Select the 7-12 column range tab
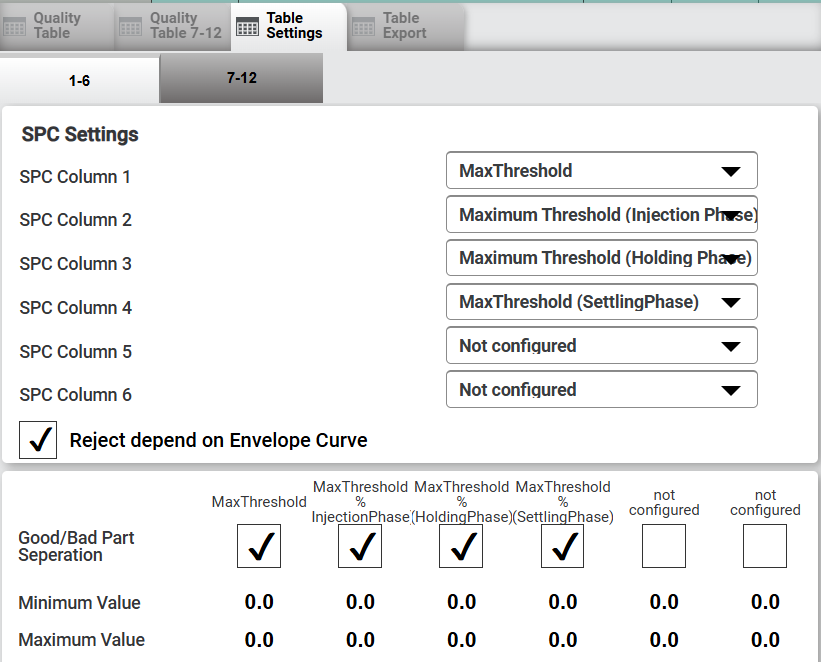This screenshot has width=821, height=662. click(241, 78)
